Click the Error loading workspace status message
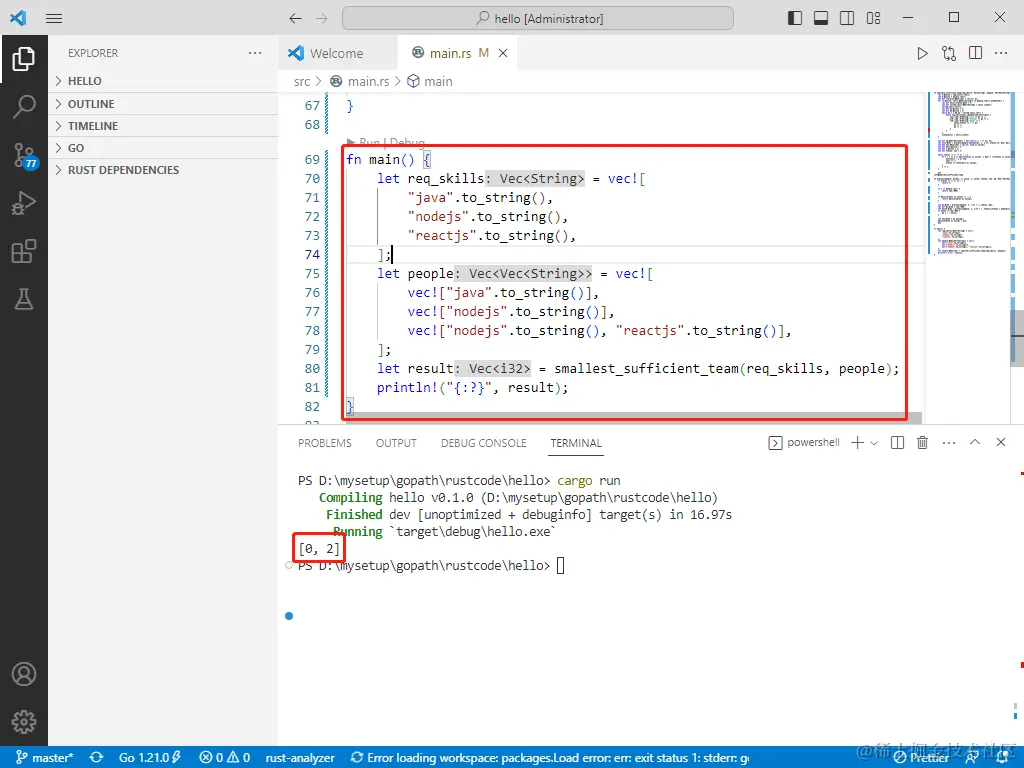1024x768 pixels. click(550, 758)
